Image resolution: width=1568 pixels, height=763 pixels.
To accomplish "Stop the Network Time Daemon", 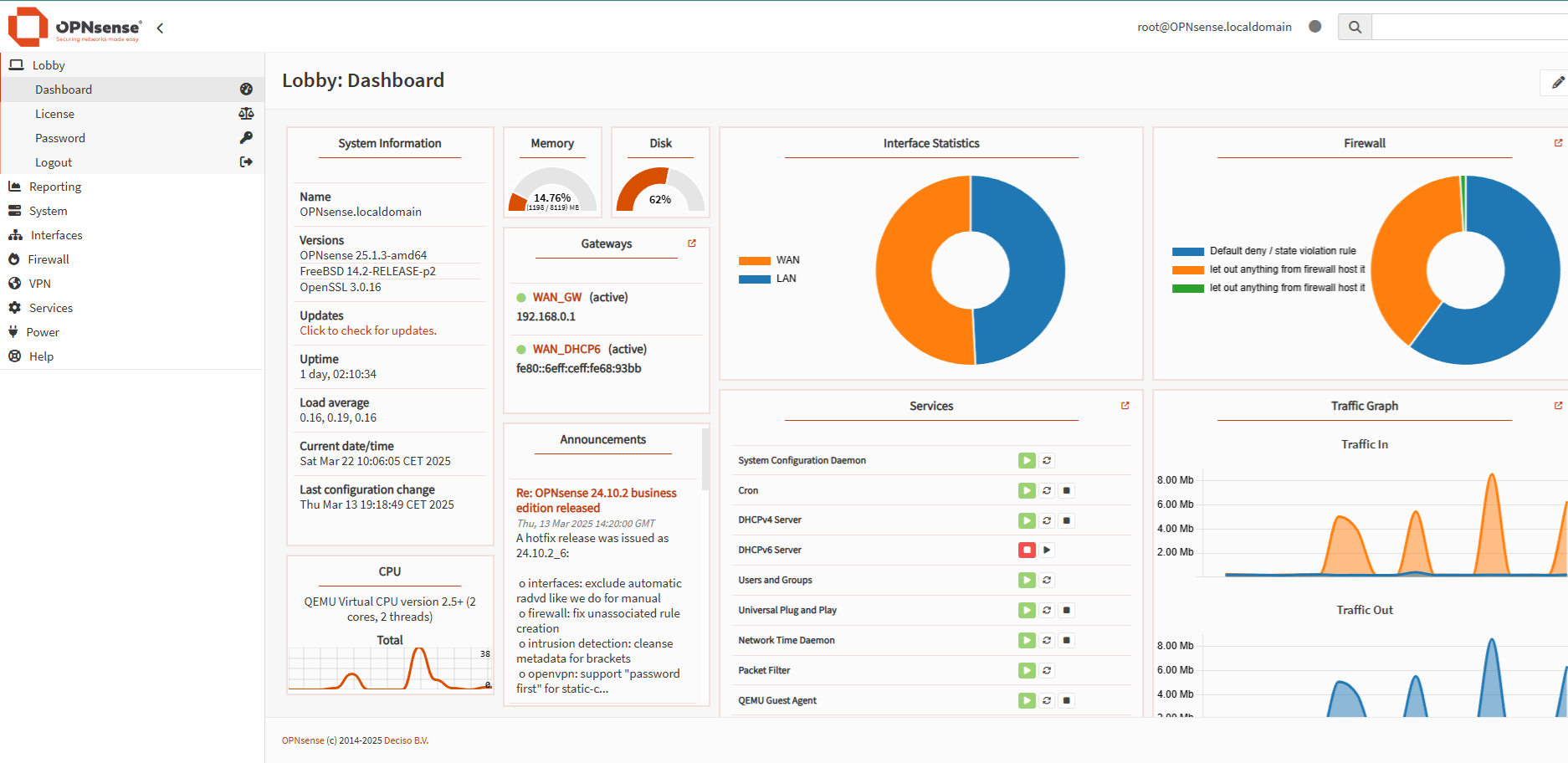I will coord(1067,640).
